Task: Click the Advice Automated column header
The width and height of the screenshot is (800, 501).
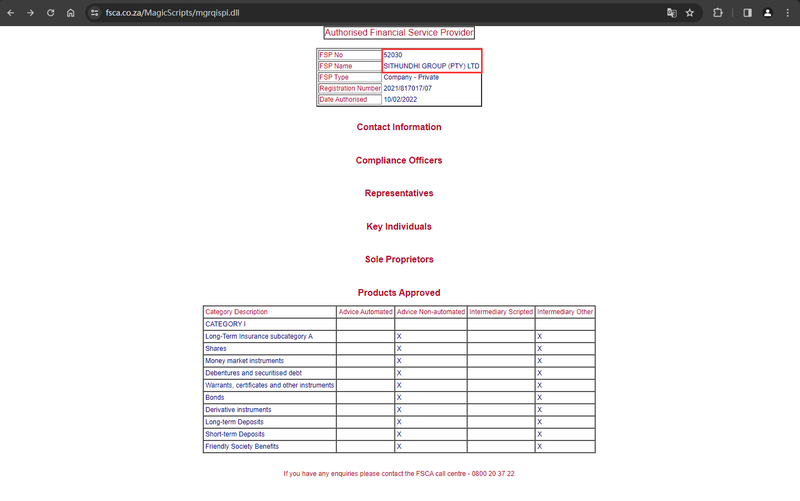Action: pos(365,312)
